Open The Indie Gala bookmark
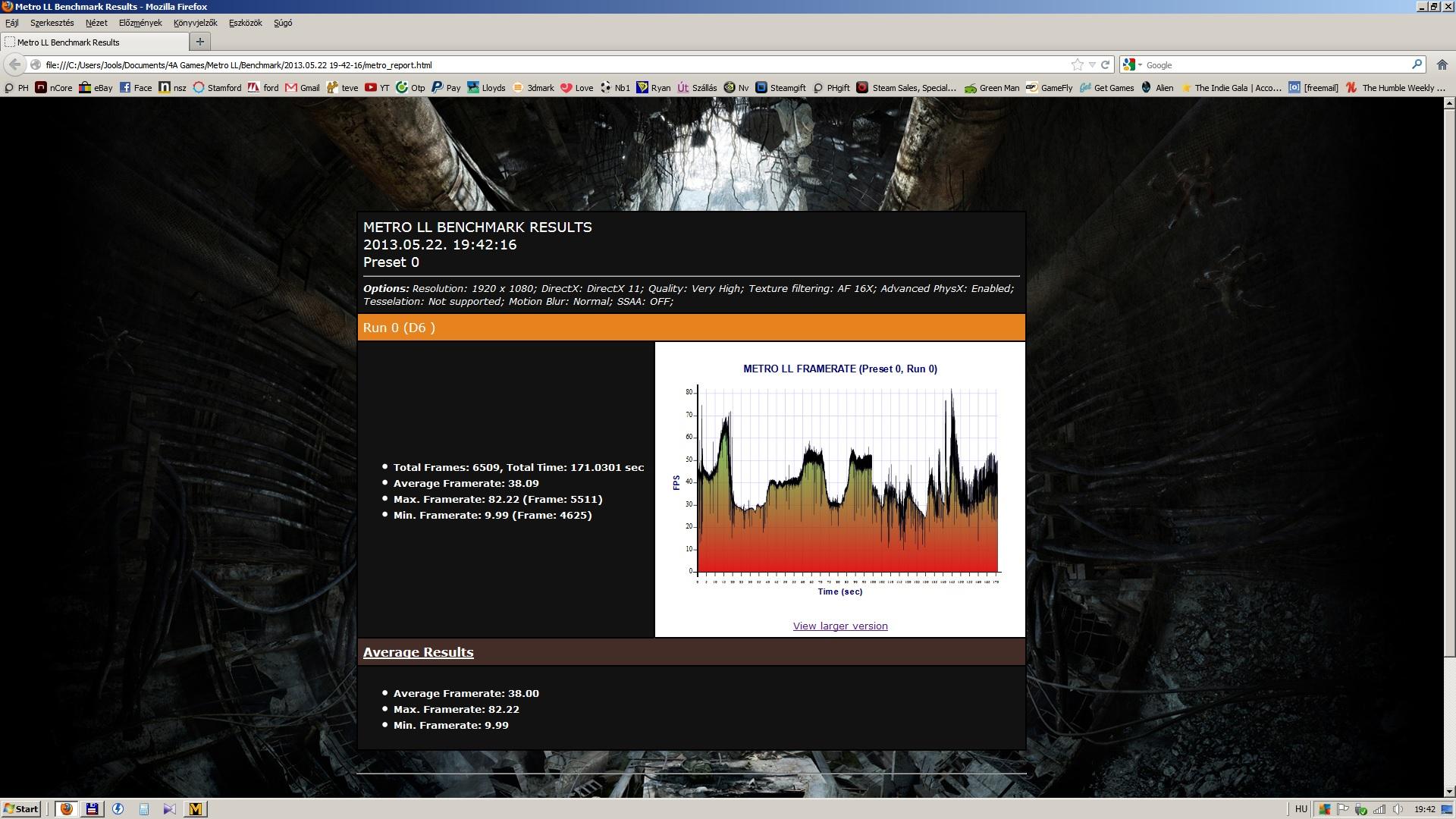The image size is (1456, 819). pyautogui.click(x=1231, y=87)
